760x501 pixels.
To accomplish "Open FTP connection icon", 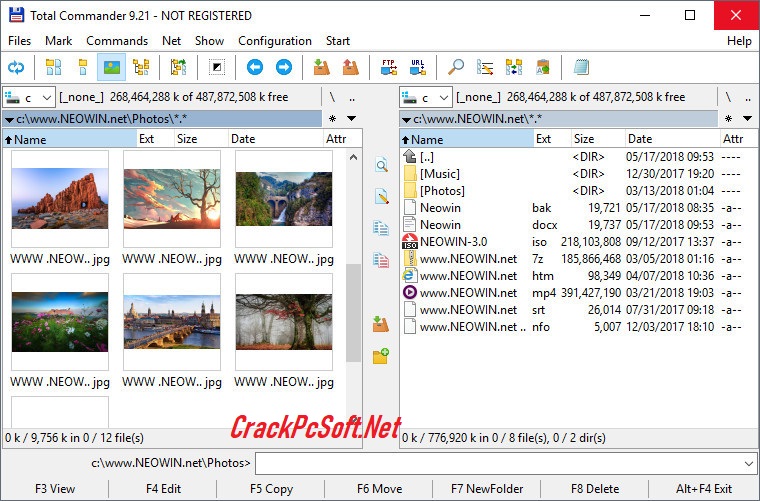I will coord(389,67).
